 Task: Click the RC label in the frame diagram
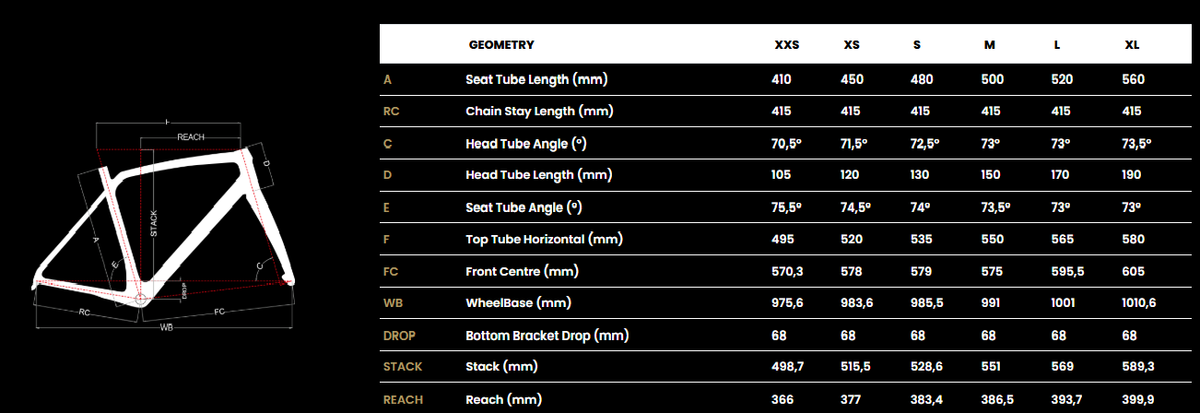click(x=86, y=311)
